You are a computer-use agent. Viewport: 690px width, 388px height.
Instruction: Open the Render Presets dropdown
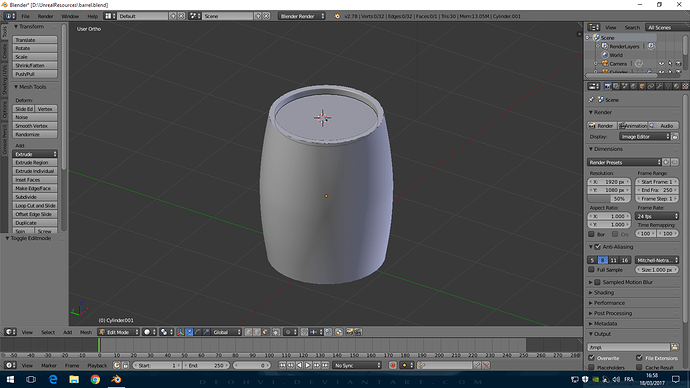tap(624, 162)
